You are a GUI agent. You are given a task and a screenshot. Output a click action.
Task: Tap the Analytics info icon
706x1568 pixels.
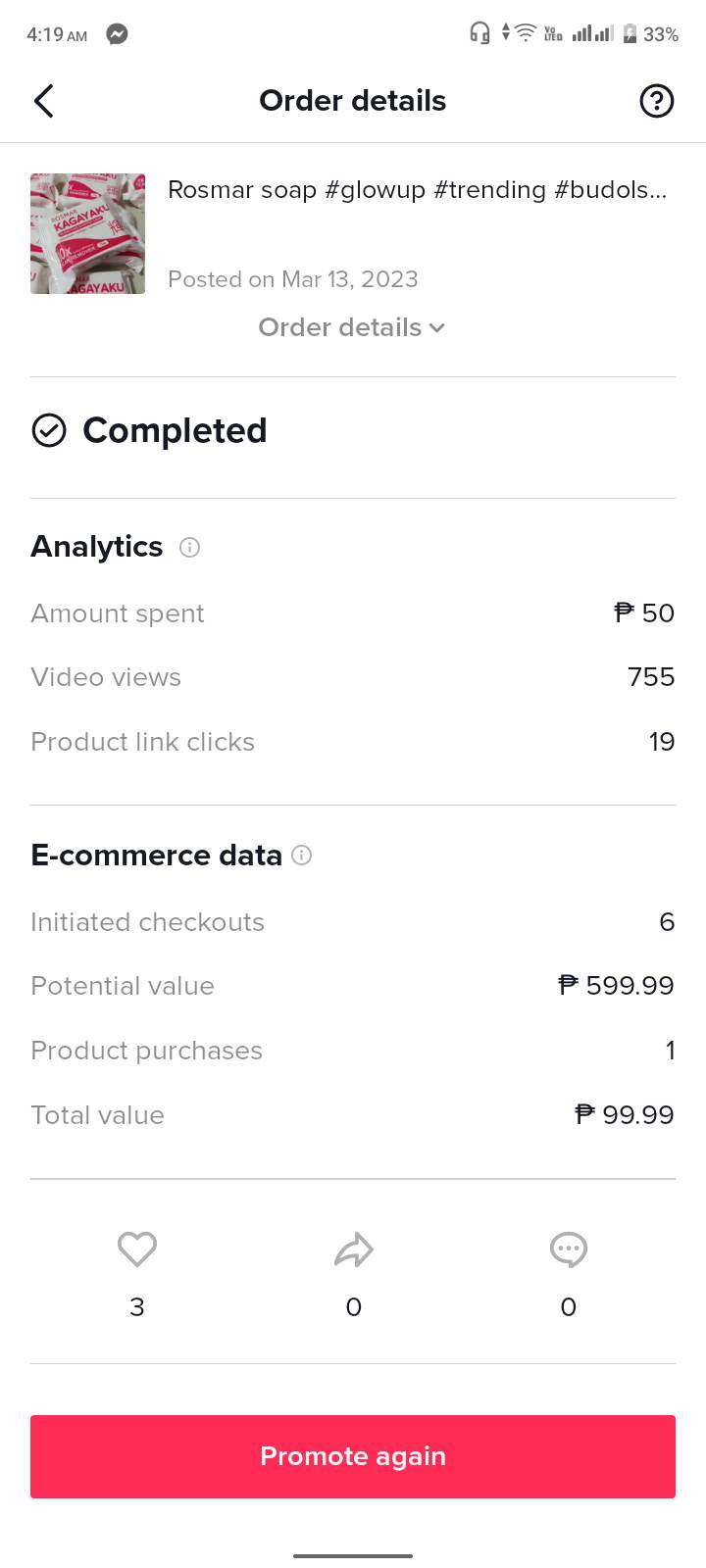189,548
